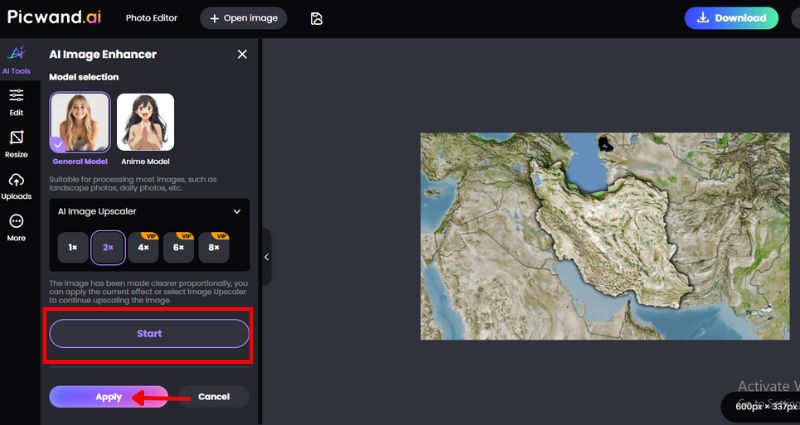Open the Uploads panel
The height and width of the screenshot is (425, 800).
[x=16, y=185]
